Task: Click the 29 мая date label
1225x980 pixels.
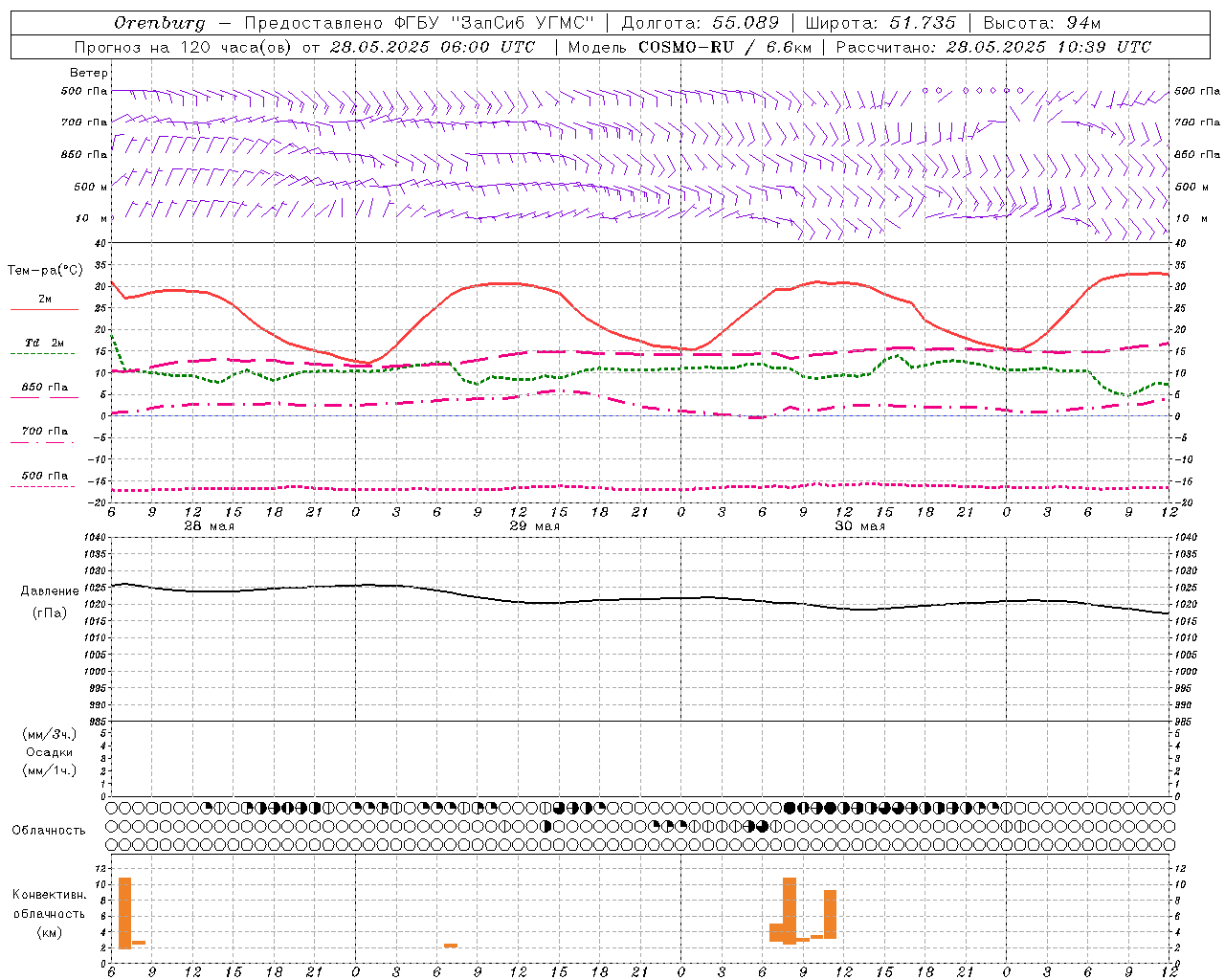Action: pos(534,526)
